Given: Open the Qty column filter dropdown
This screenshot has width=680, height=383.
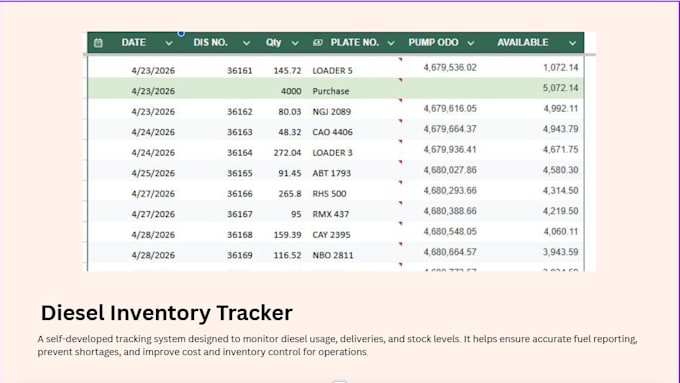Looking at the screenshot, I should (x=295, y=43).
